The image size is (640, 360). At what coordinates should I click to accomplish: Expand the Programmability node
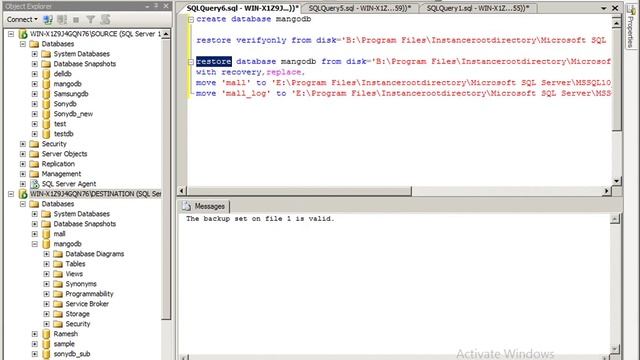47,294
